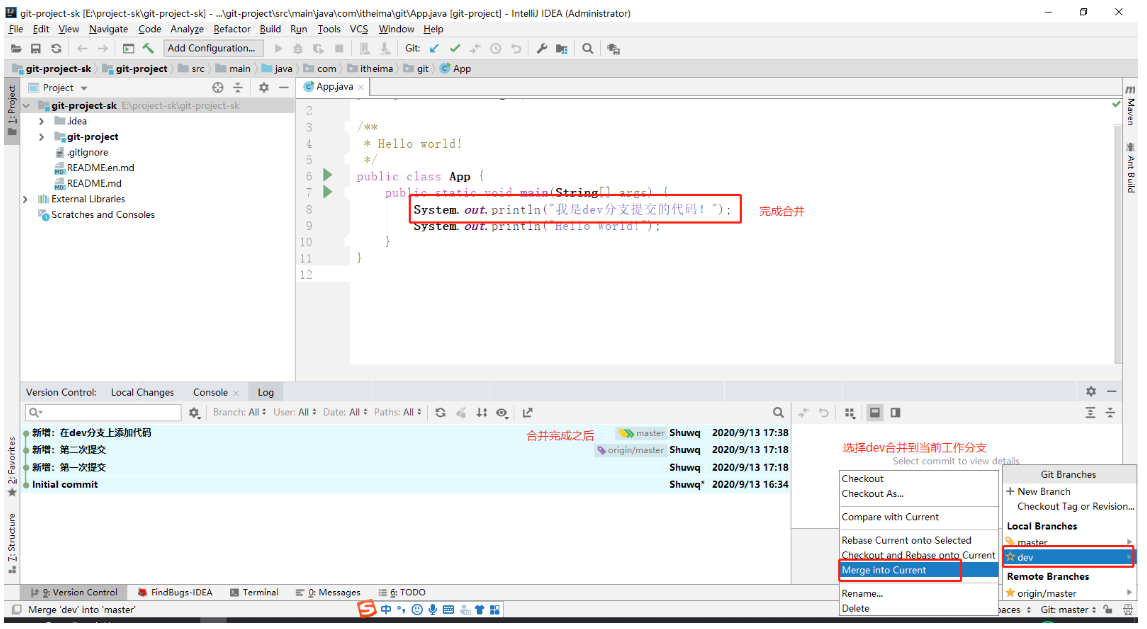1147x629 pixels.
Task: Toggle the 2: Favorites tool window stripe
Action: [x=12, y=467]
